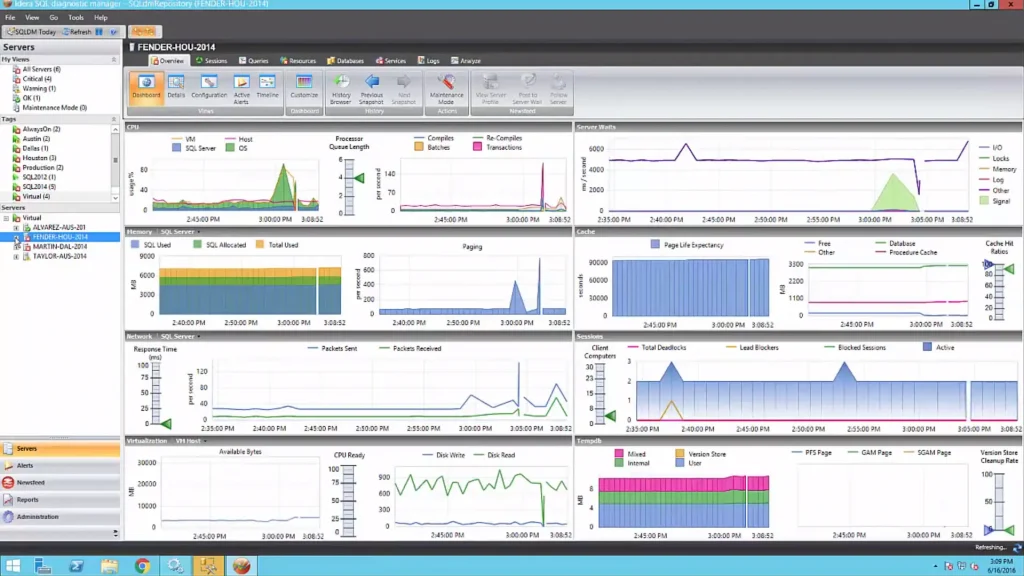Select All Servers (6) view
The image size is (1024, 576).
tap(41, 69)
